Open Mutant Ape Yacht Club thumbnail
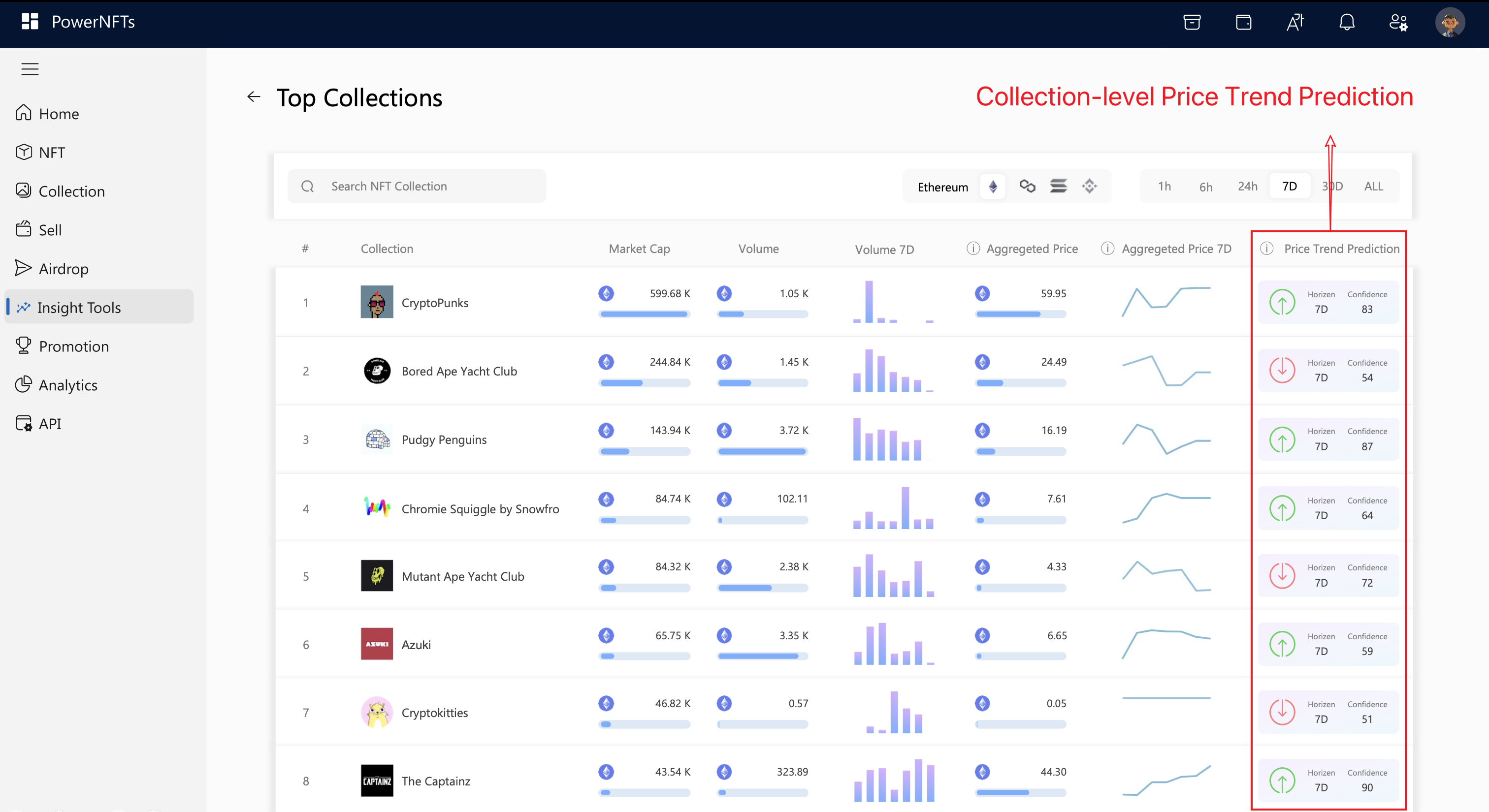 point(377,575)
